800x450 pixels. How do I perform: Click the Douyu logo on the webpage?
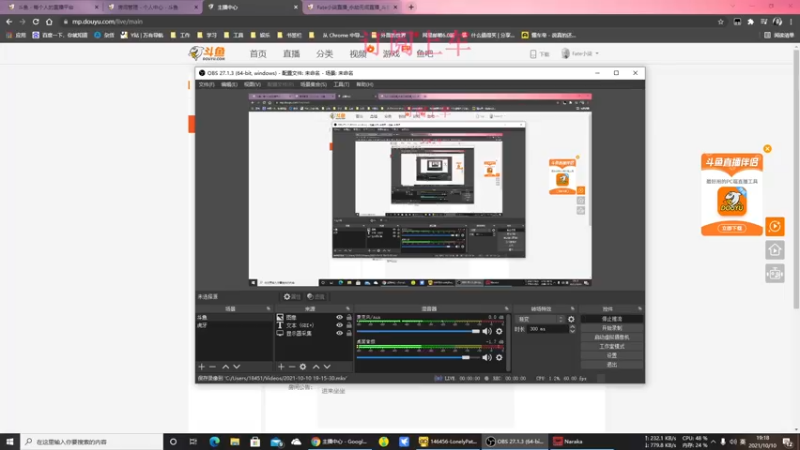(x=207, y=53)
